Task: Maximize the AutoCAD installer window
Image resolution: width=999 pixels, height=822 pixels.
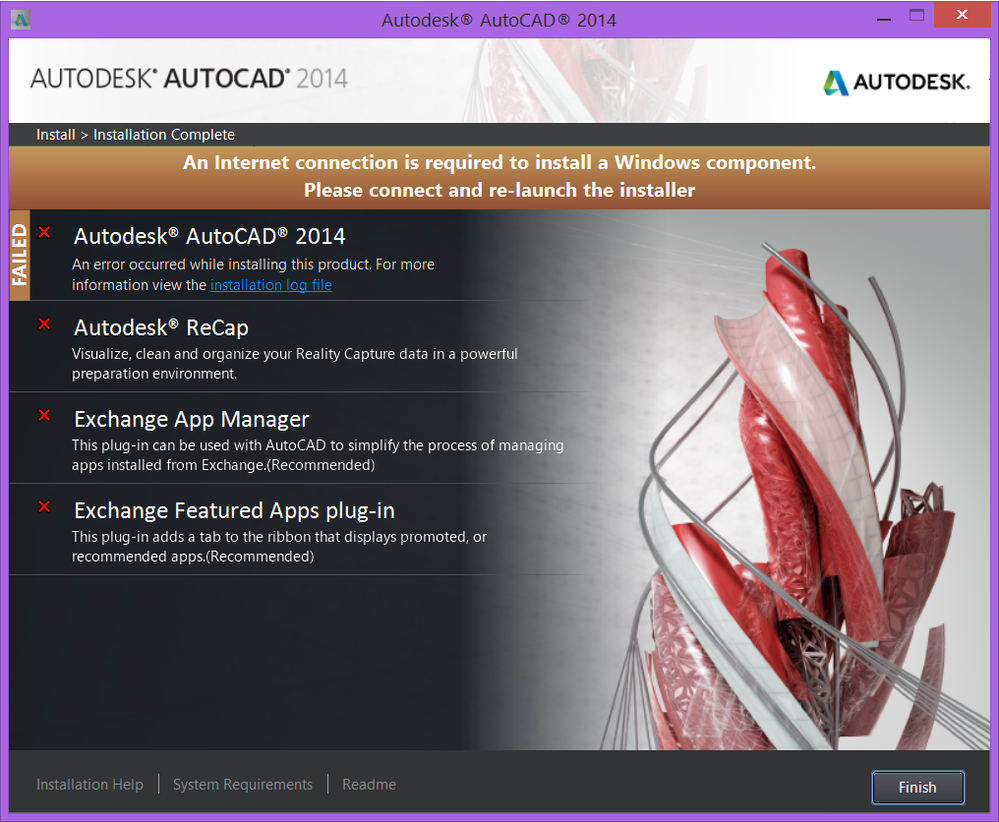Action: coord(917,16)
